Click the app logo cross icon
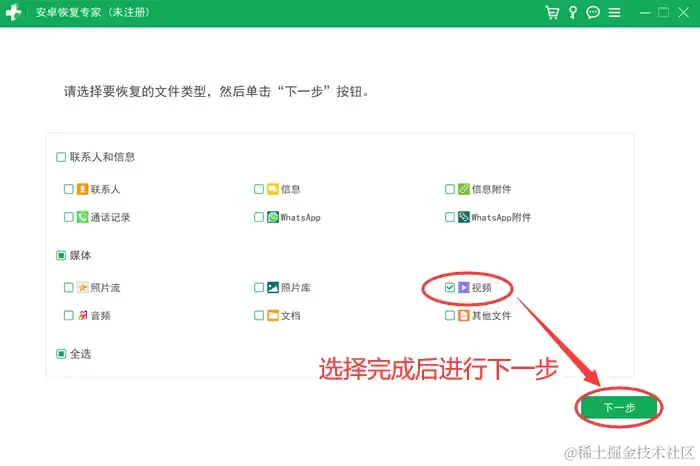The height and width of the screenshot is (466, 700). tap(13, 12)
